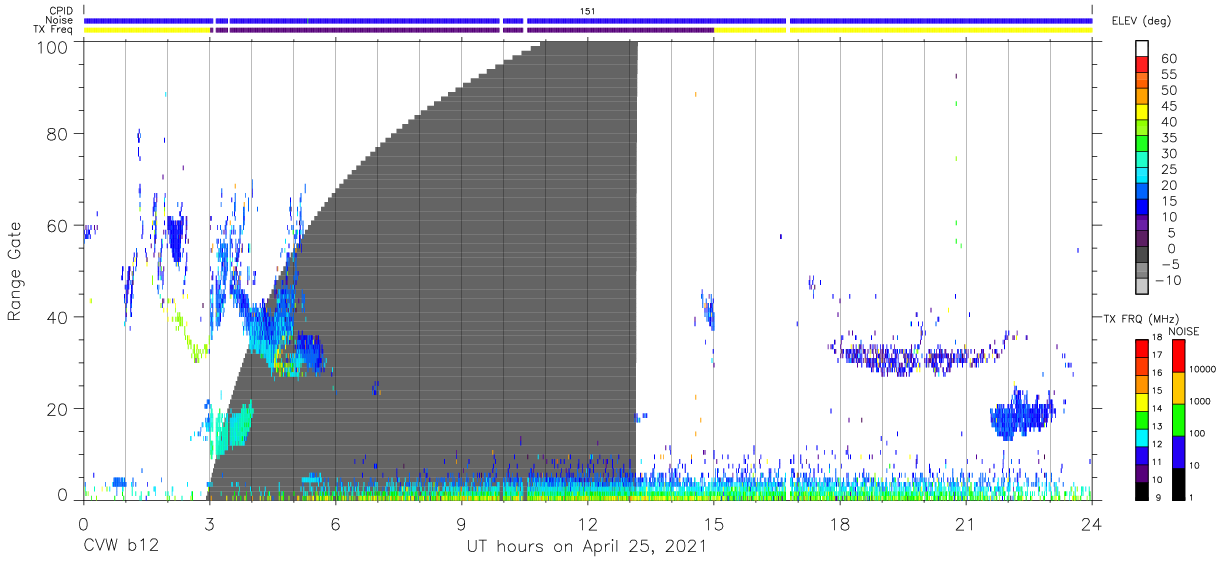
Task: Pick the blue segment of the NOISE colorbar
Action: point(1177,452)
